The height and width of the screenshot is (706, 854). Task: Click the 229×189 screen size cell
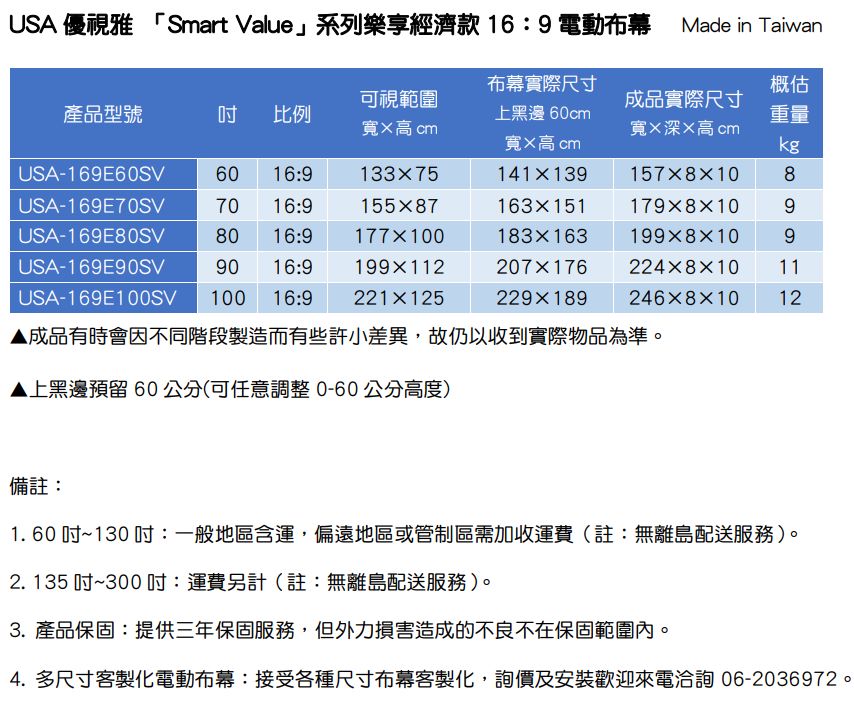tap(542, 298)
